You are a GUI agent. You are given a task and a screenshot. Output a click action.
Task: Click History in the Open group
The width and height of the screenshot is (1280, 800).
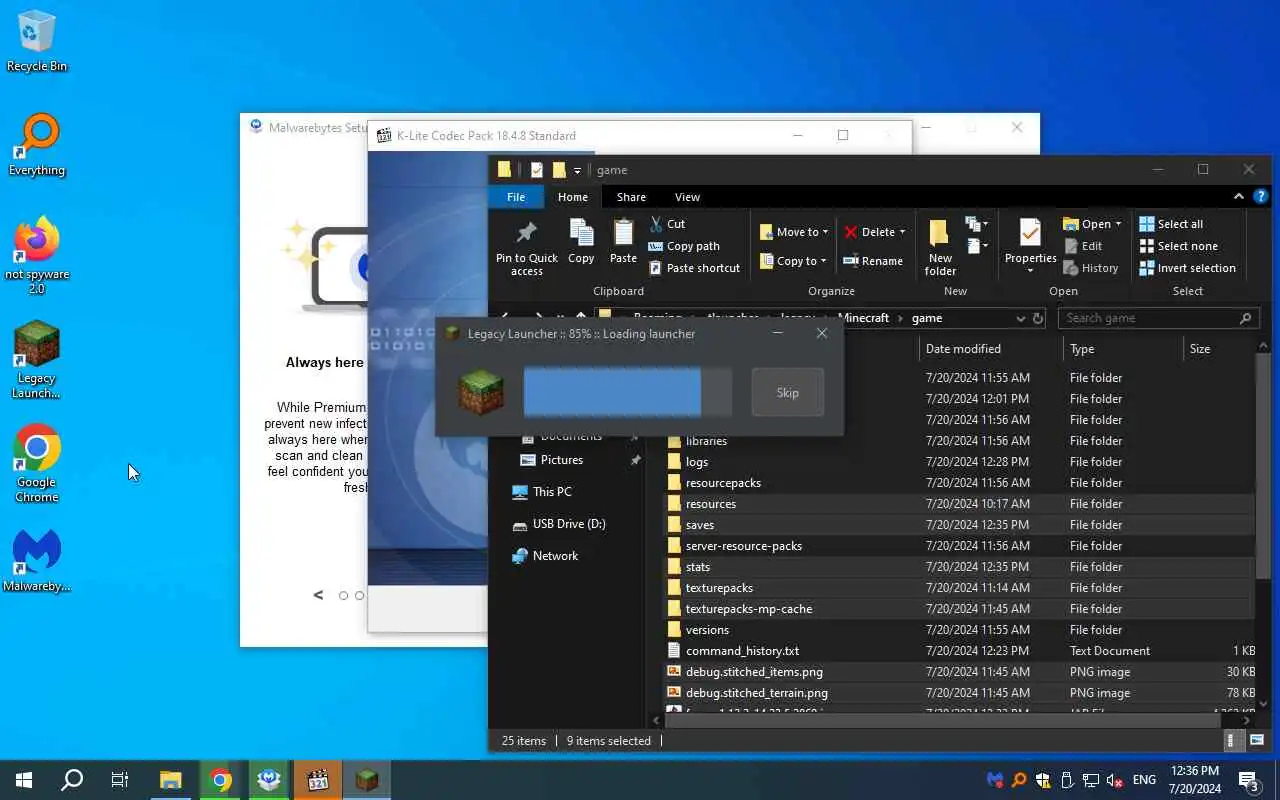point(1090,268)
